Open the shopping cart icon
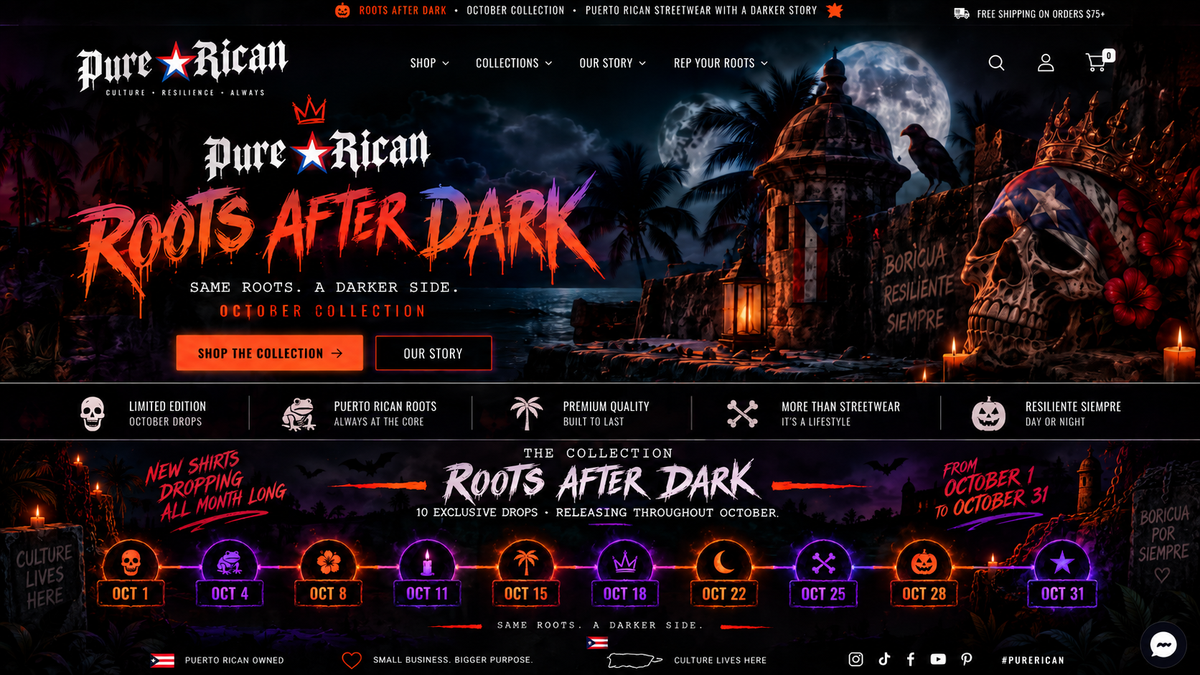The width and height of the screenshot is (1200, 675). coord(1098,61)
